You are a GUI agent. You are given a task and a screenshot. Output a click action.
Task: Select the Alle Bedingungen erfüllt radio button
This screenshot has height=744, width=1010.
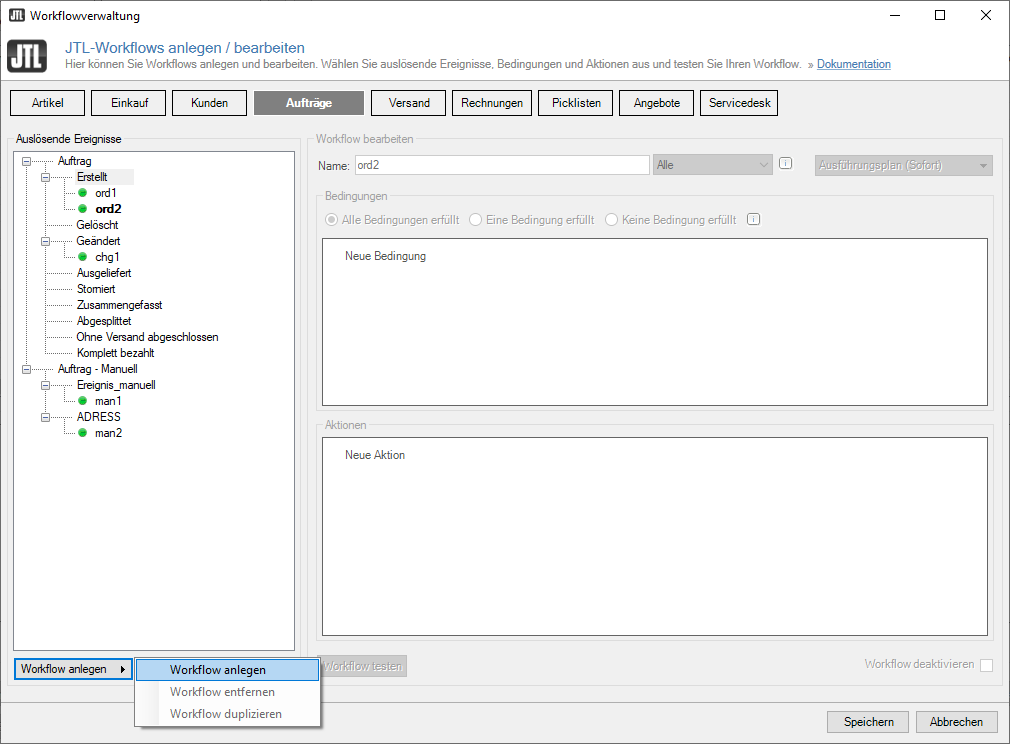[x=331, y=220]
